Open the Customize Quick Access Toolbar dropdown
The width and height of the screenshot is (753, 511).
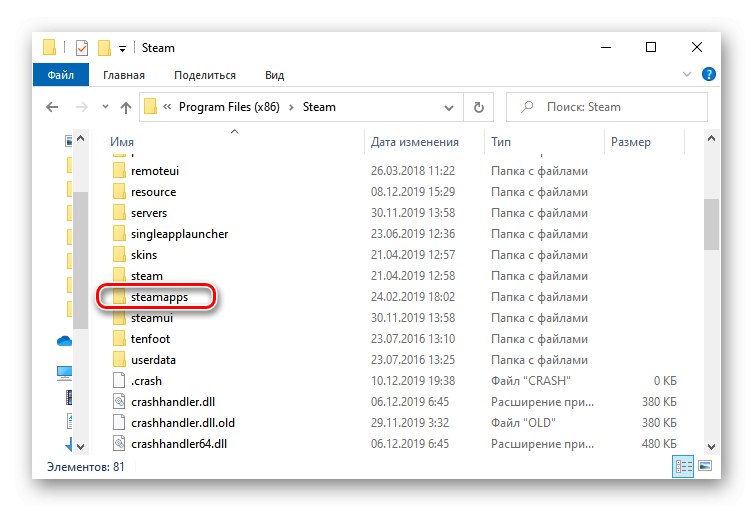pos(122,49)
